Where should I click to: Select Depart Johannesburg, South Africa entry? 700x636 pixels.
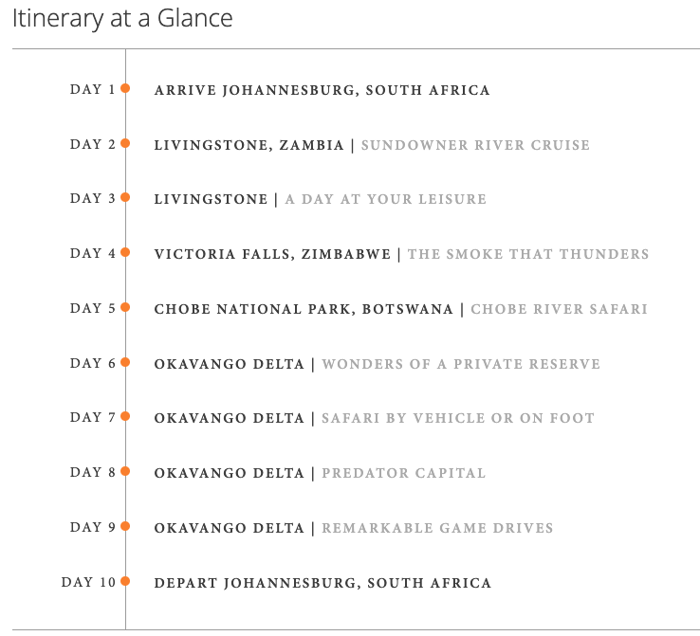point(323,583)
